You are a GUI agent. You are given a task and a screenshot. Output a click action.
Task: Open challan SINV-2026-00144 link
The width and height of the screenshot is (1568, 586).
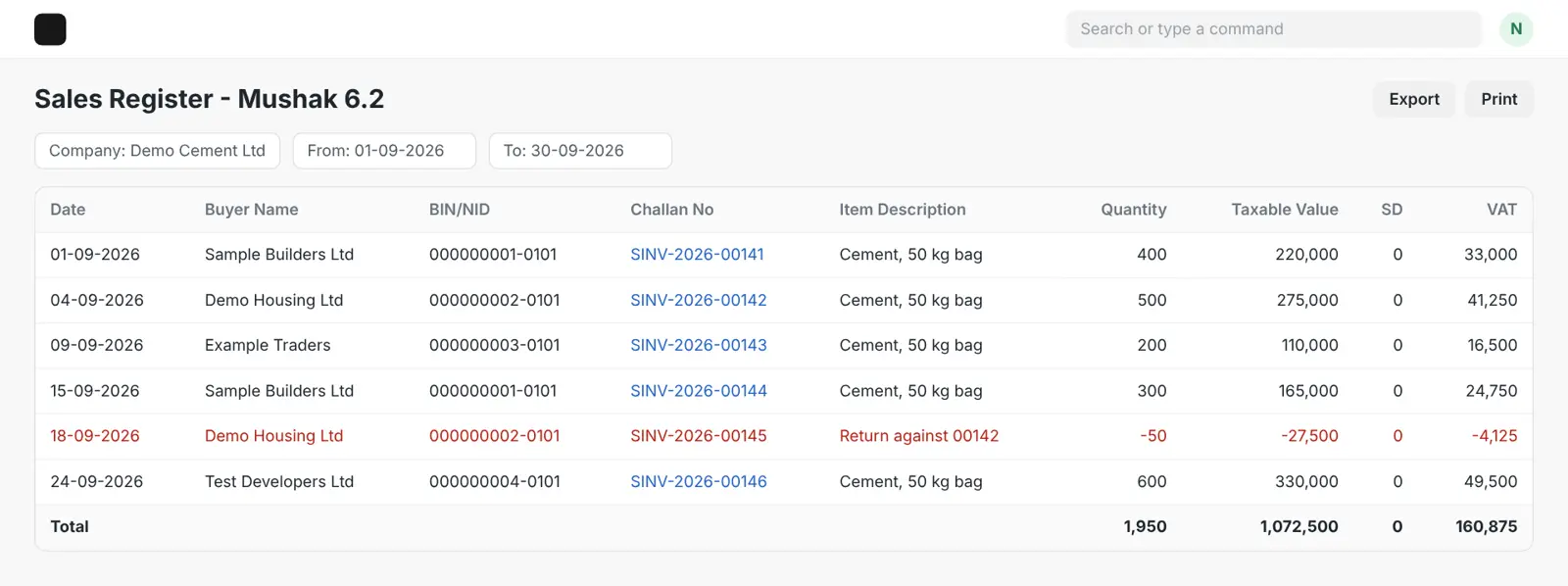[x=699, y=391]
